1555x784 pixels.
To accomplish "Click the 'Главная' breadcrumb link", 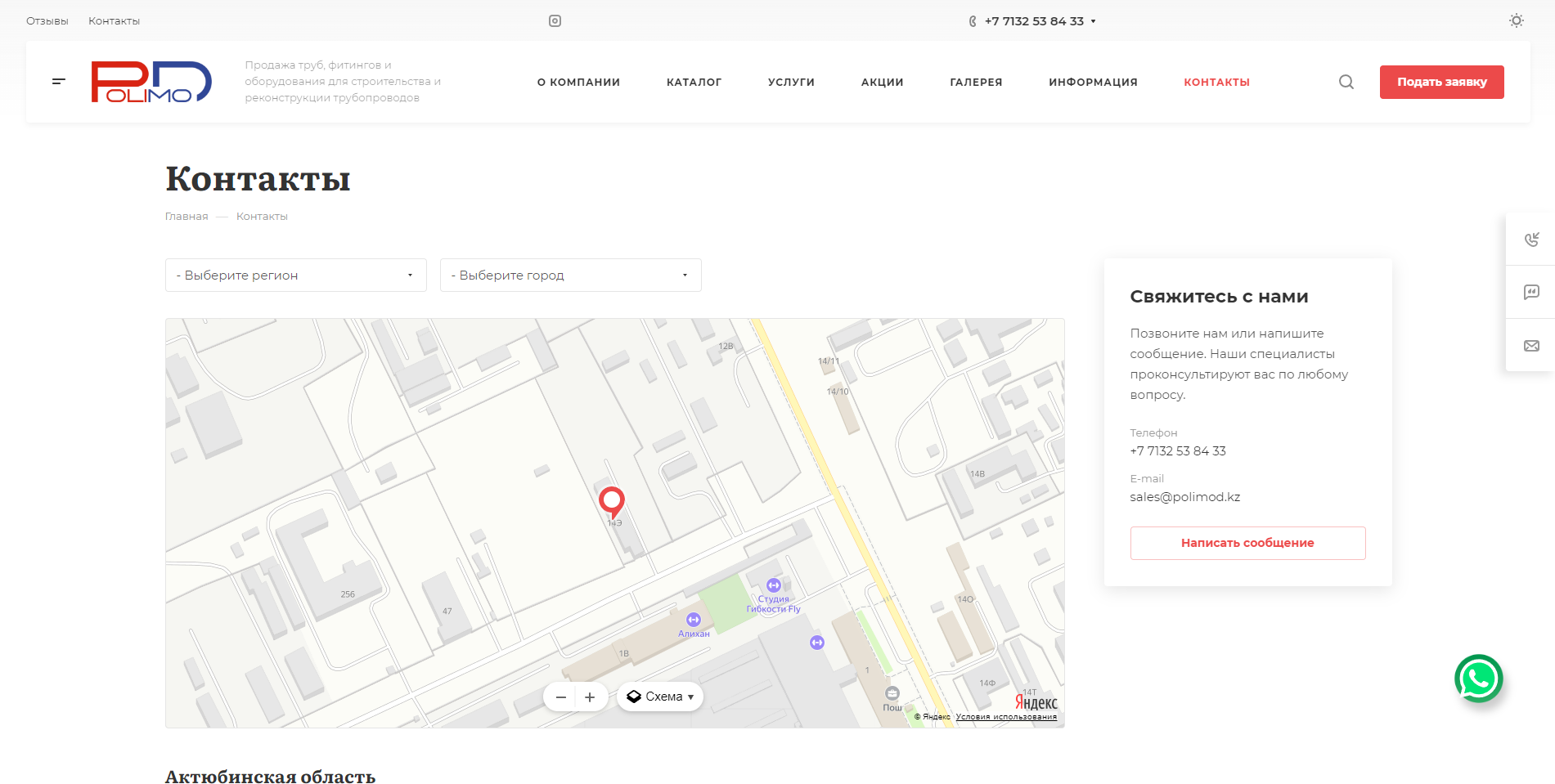I will pyautogui.click(x=187, y=217).
